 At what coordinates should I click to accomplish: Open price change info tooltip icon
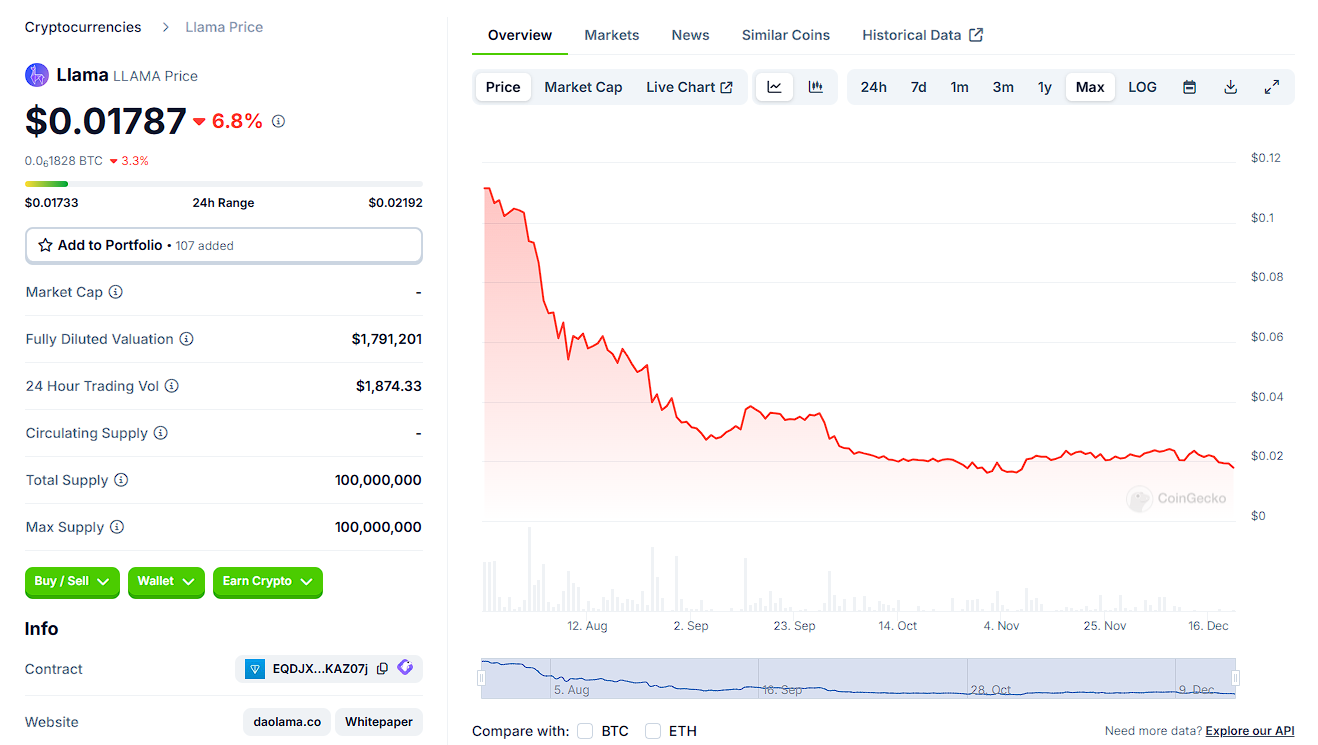(x=278, y=121)
